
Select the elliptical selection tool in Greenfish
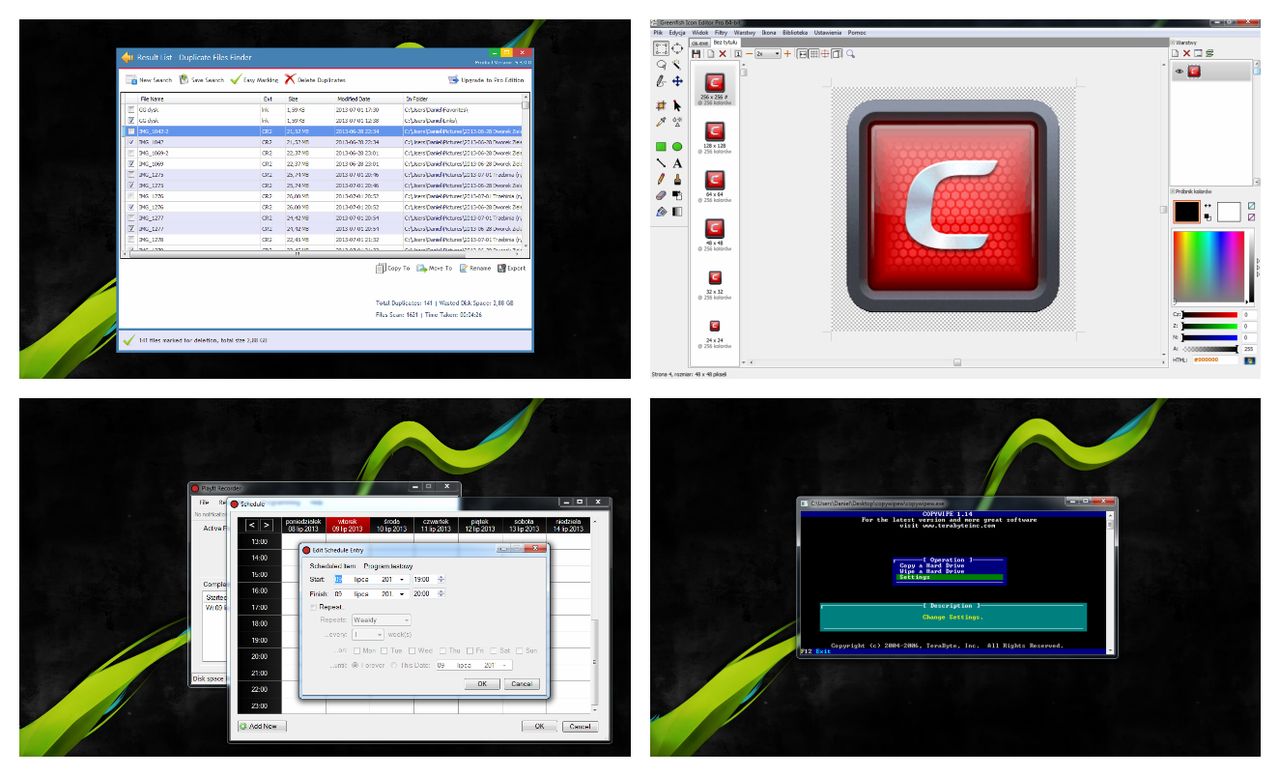point(677,48)
